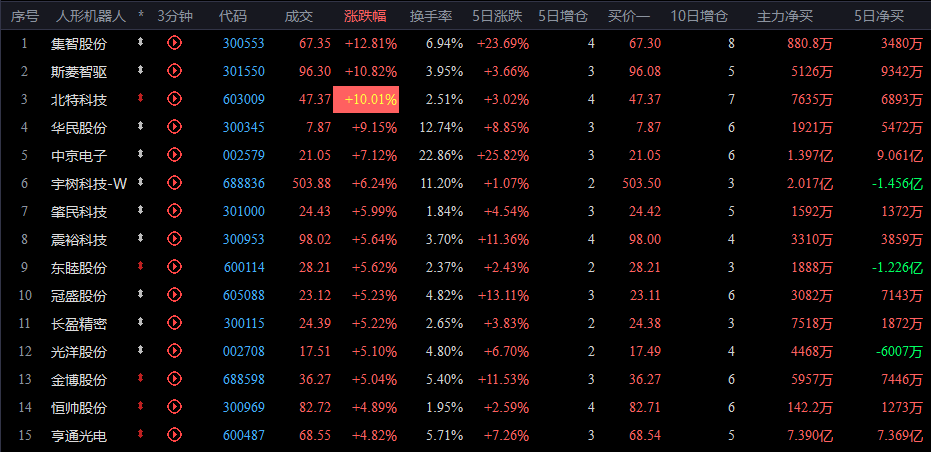Screen dimensions: 931x452
Task: Sort by 主力净买 column header
Action: pyautogui.click(x=785, y=16)
